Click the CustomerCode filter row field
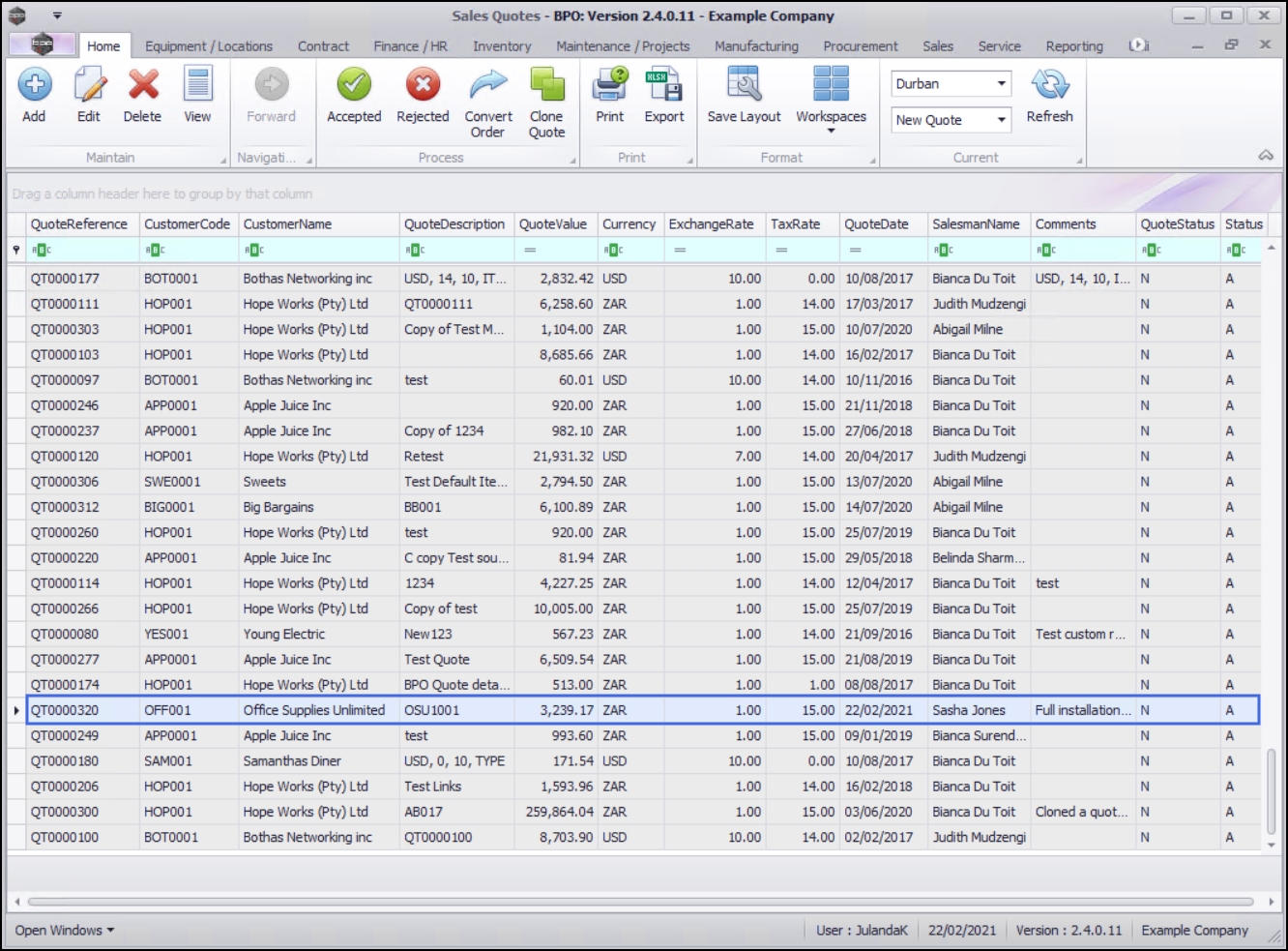Screen dimensions: 1288x951 point(190,250)
